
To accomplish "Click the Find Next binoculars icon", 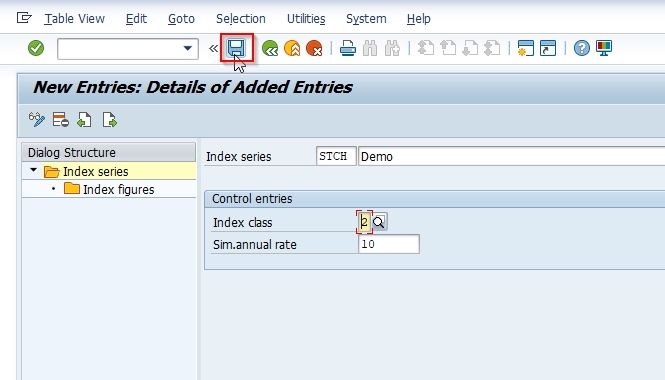I will pos(392,48).
